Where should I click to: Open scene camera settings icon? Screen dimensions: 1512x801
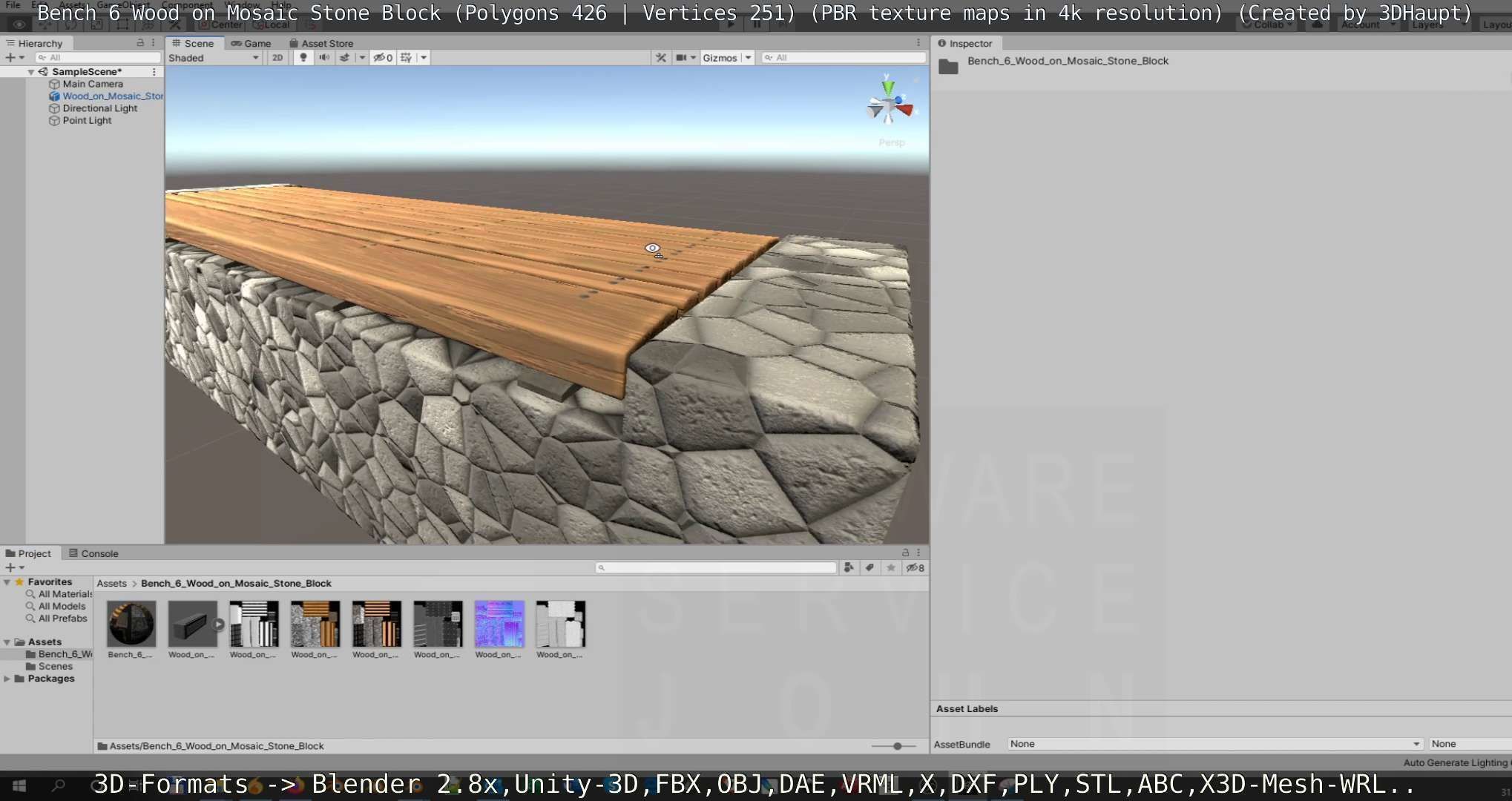(681, 58)
